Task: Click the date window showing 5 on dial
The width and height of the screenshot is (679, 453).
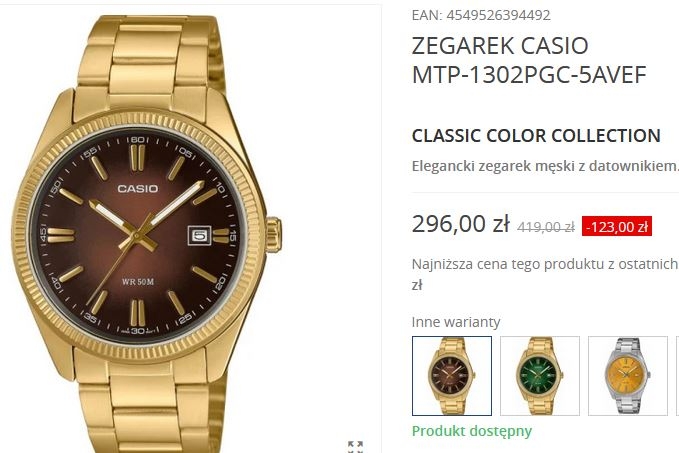Action: point(199,236)
